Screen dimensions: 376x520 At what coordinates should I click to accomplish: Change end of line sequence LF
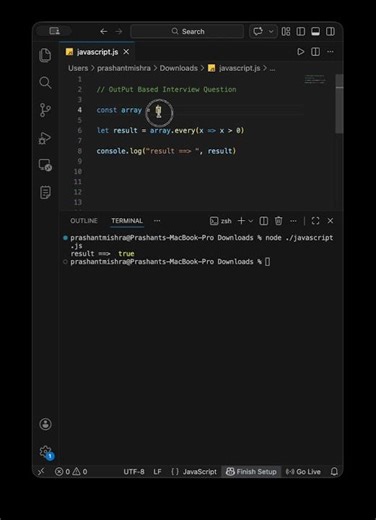pos(157,472)
